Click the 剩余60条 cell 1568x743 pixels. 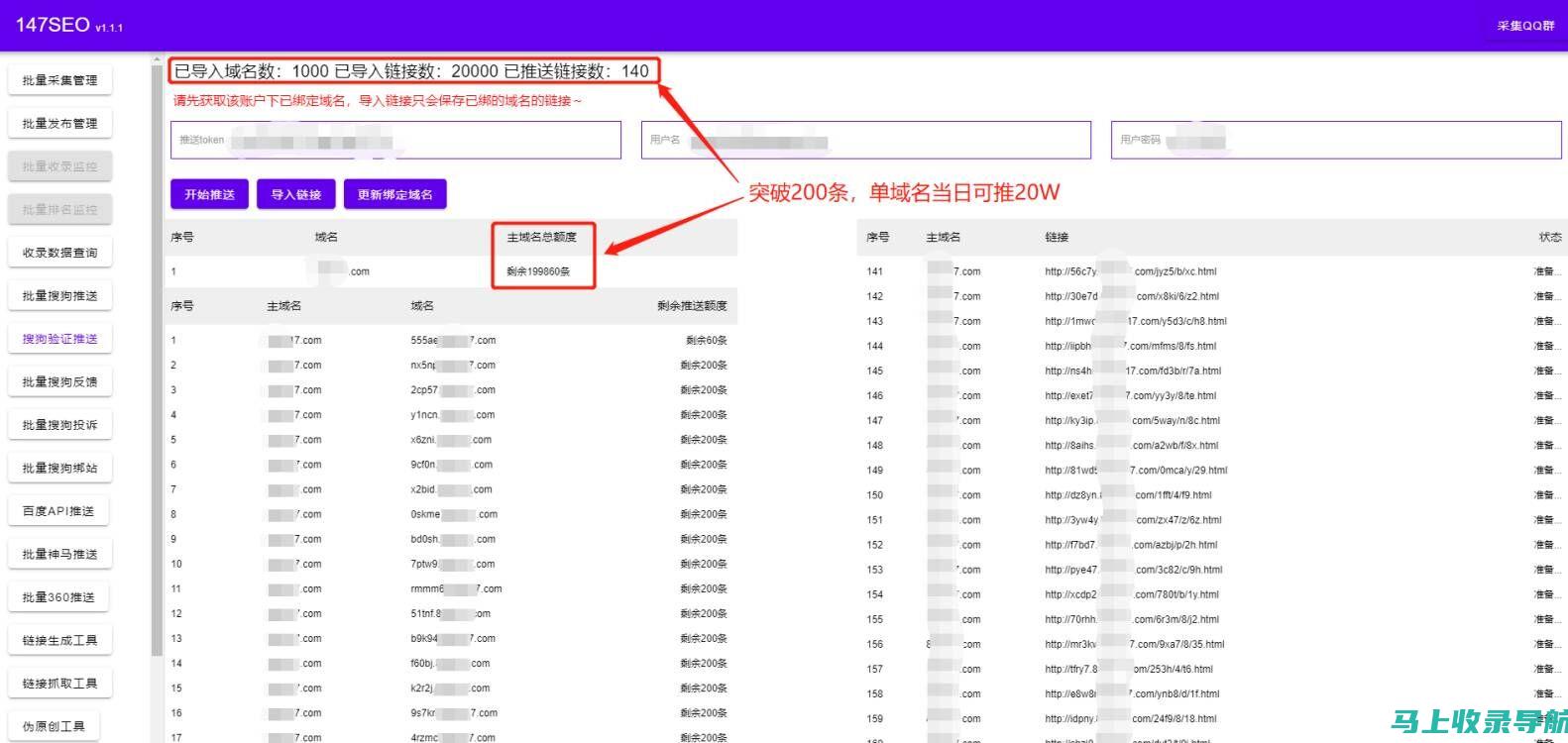(707, 341)
